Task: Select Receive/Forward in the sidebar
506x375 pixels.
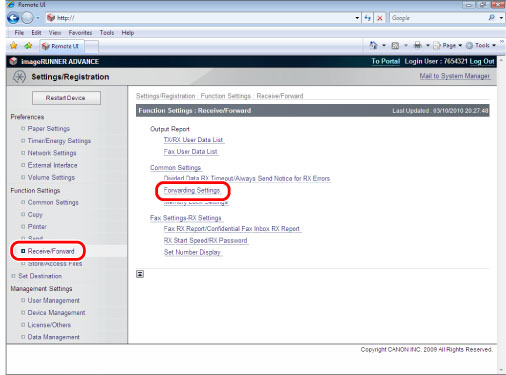Action: (x=51, y=251)
